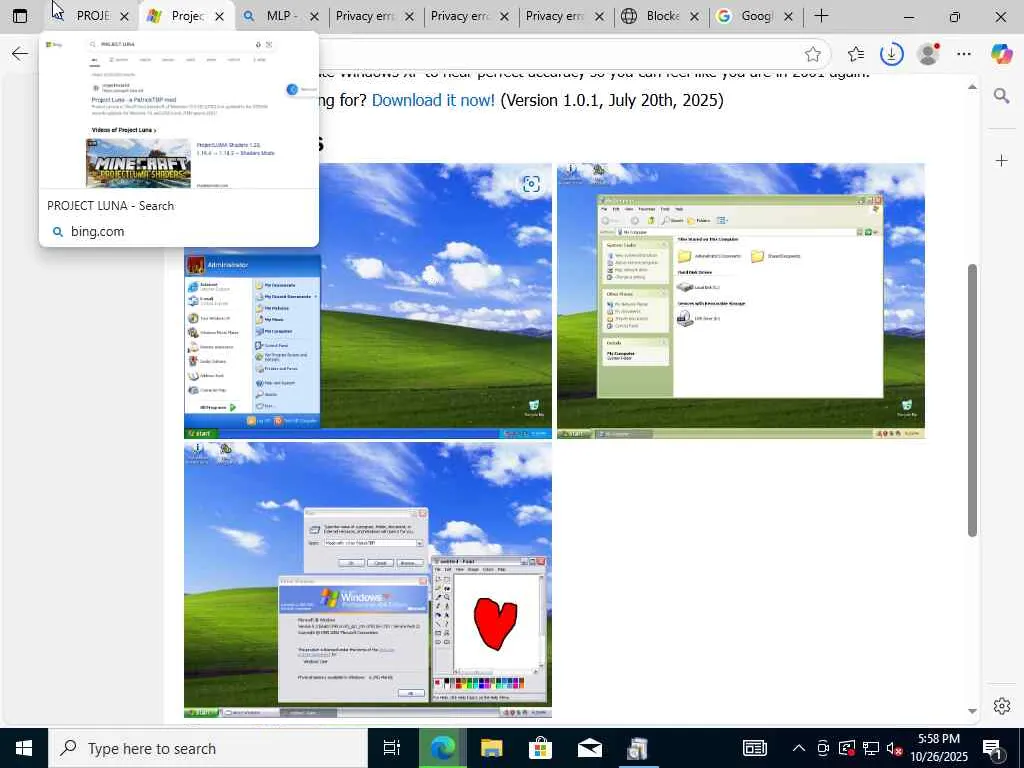Image resolution: width=1024 pixels, height=768 pixels.
Task: Open File Explorer from the taskbar
Action: point(491,748)
